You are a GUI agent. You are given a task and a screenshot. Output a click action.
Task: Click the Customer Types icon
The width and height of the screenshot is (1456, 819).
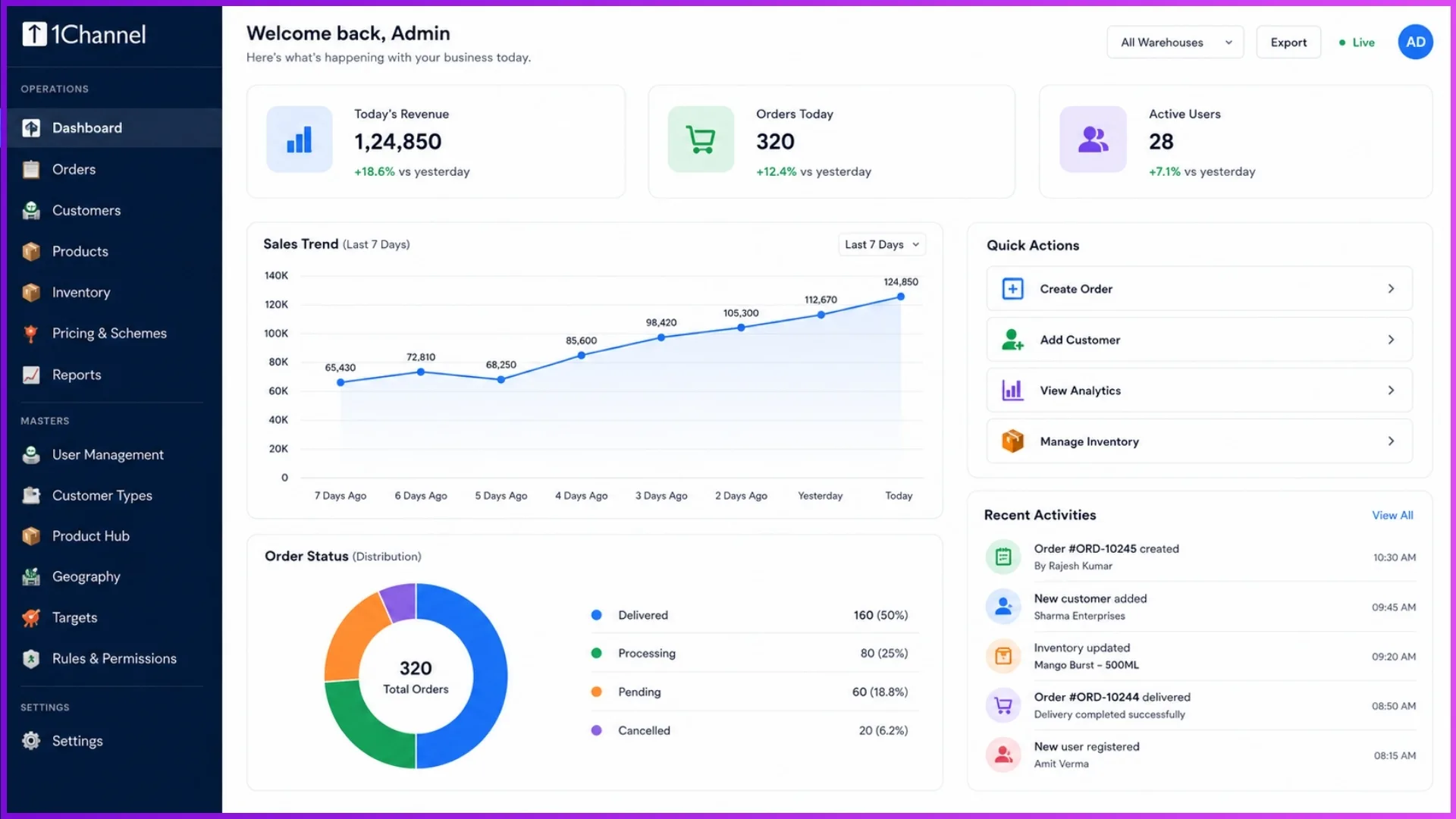(x=31, y=495)
